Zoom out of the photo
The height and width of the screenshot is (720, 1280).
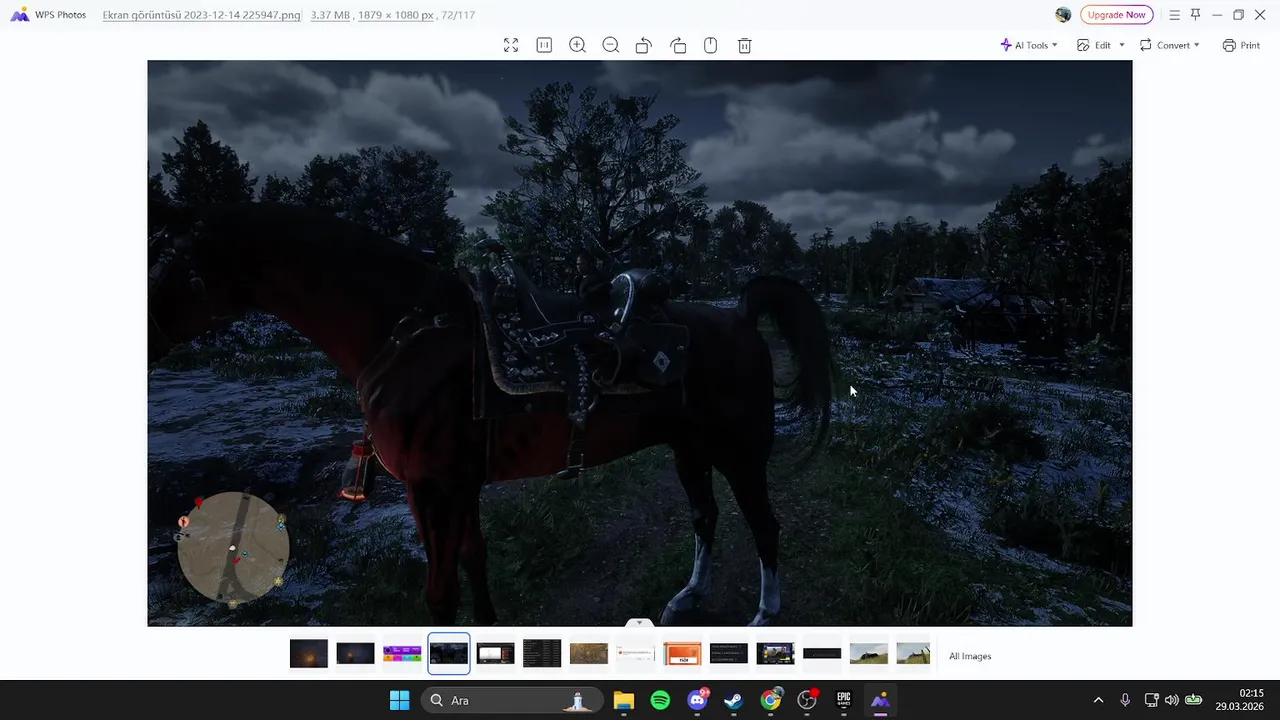click(x=611, y=45)
